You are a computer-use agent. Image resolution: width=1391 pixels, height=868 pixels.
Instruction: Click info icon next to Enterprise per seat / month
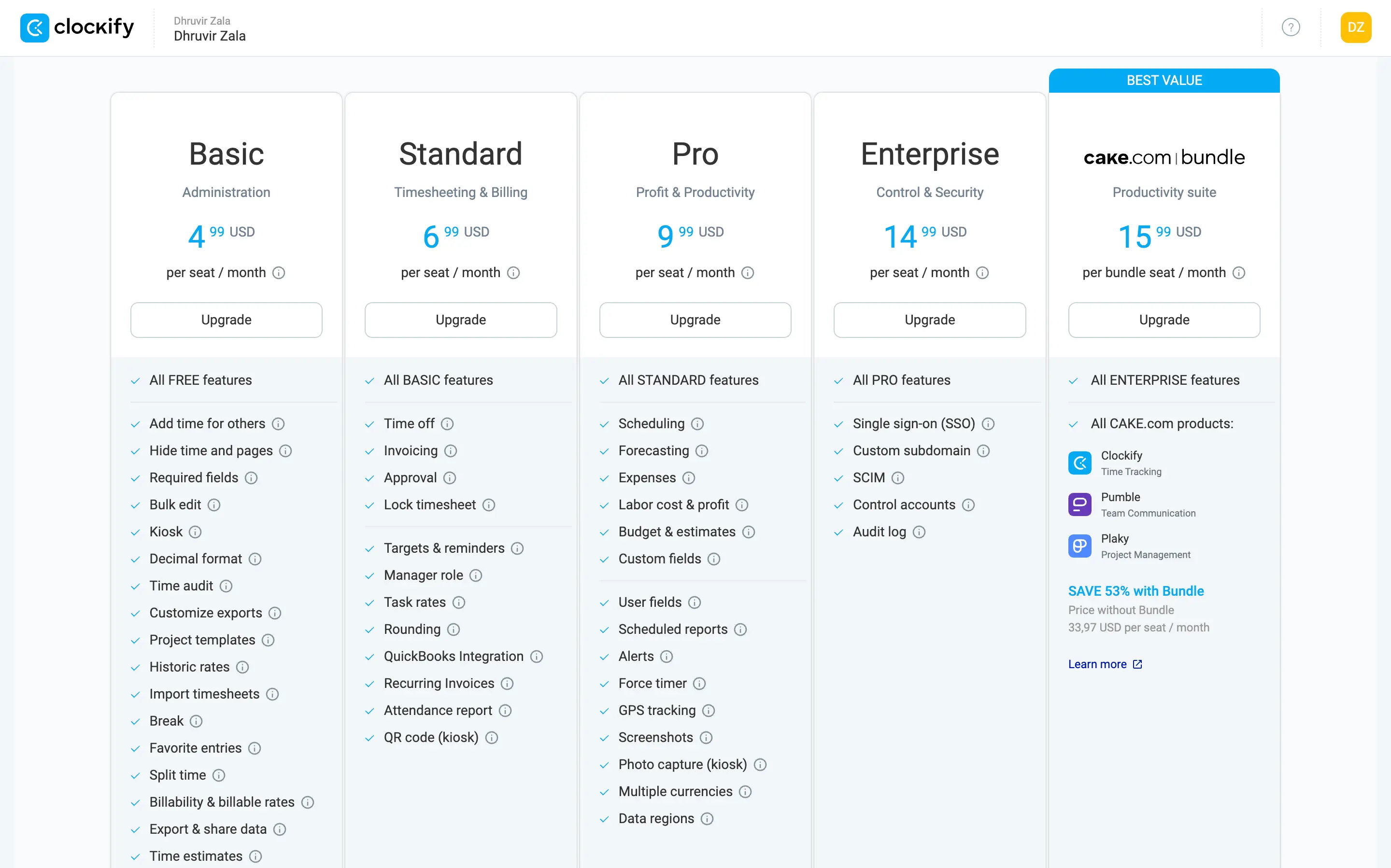tap(982, 273)
